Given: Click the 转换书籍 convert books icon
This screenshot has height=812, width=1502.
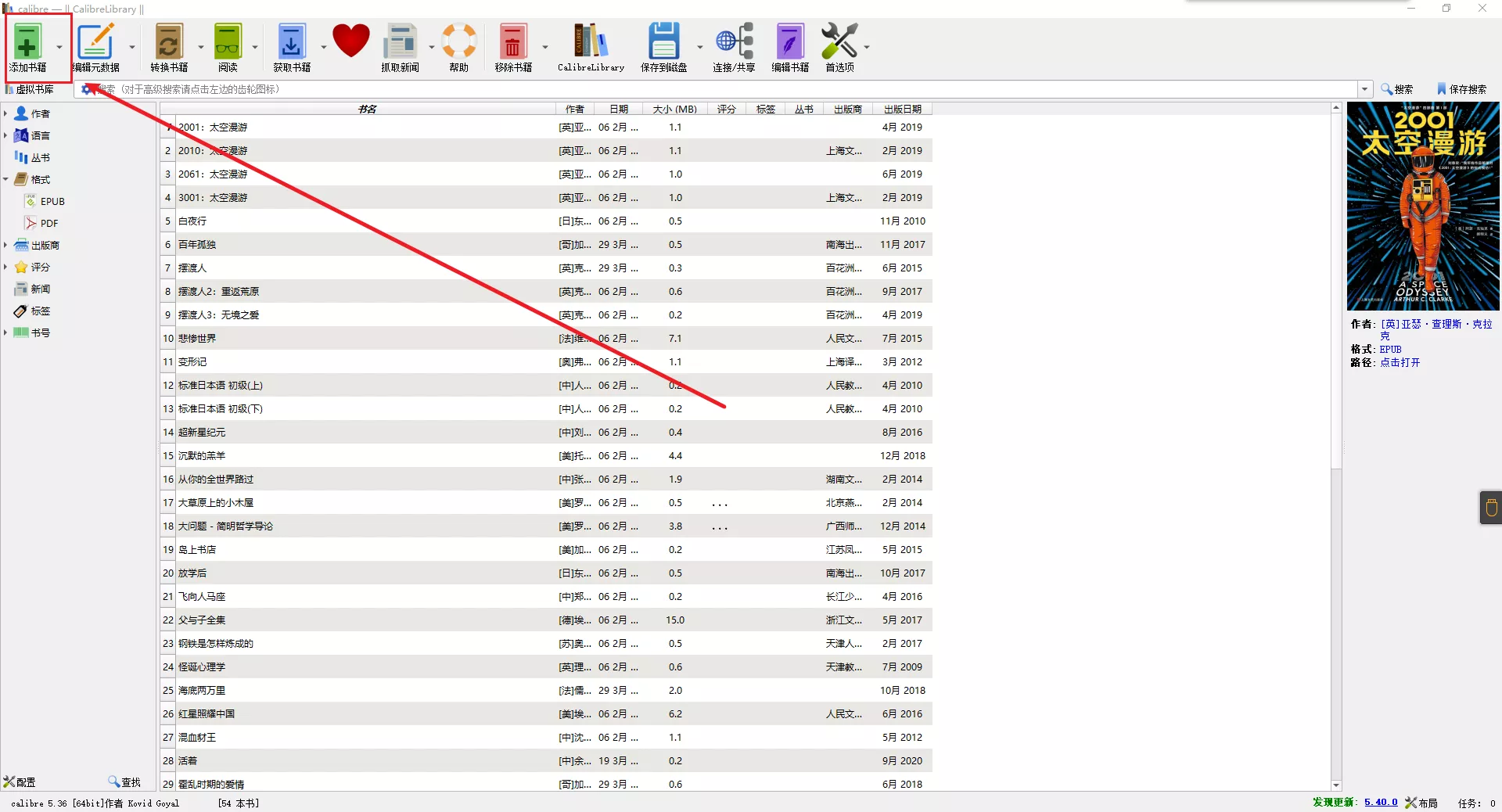Looking at the screenshot, I should point(169,43).
